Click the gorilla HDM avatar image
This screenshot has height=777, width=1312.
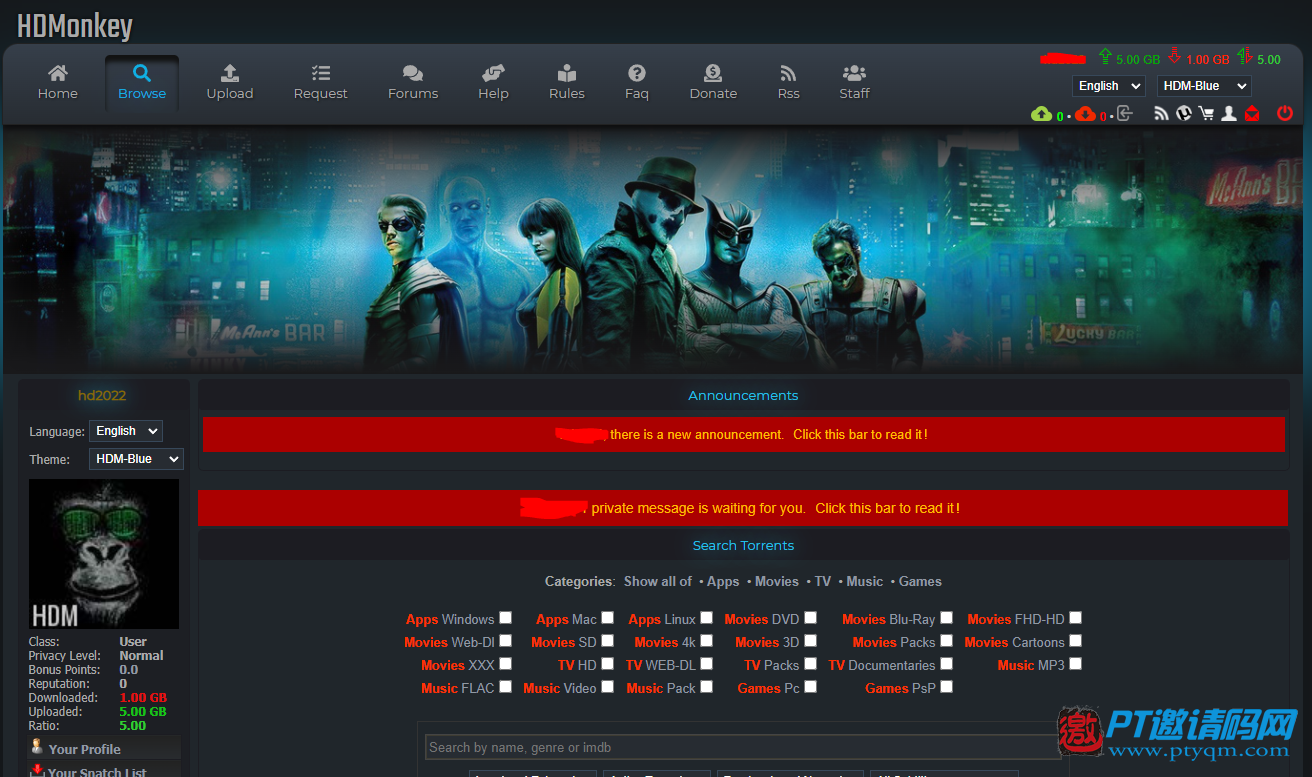coord(104,554)
